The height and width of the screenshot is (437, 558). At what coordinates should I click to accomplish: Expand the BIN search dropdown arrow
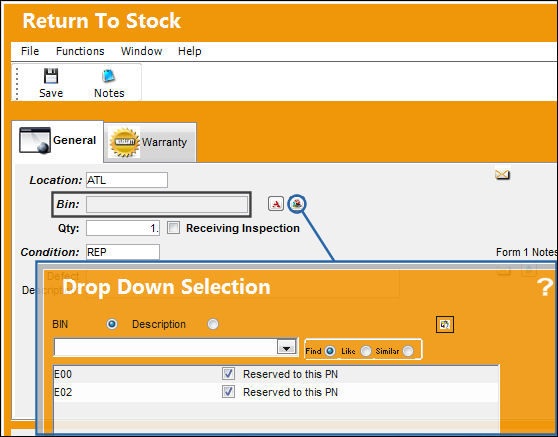[x=287, y=348]
